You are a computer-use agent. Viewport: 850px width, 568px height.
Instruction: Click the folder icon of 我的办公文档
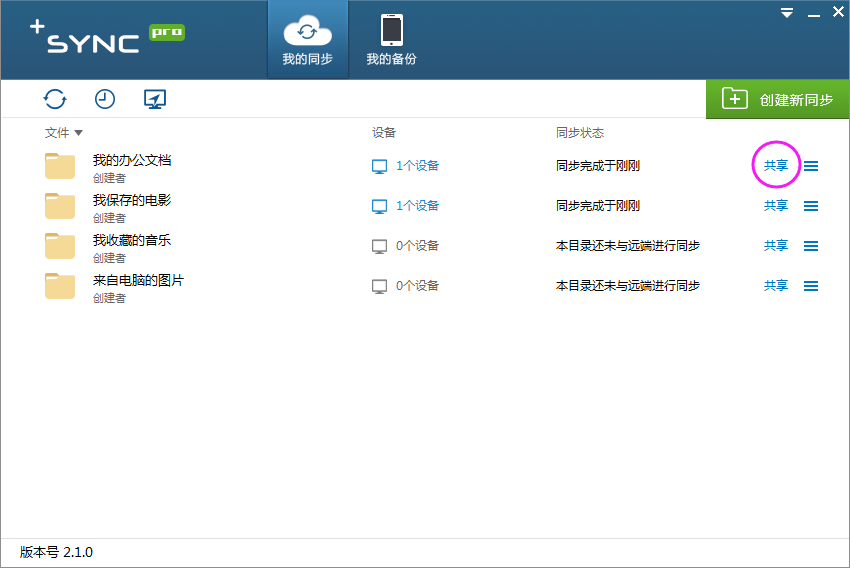(x=60, y=166)
